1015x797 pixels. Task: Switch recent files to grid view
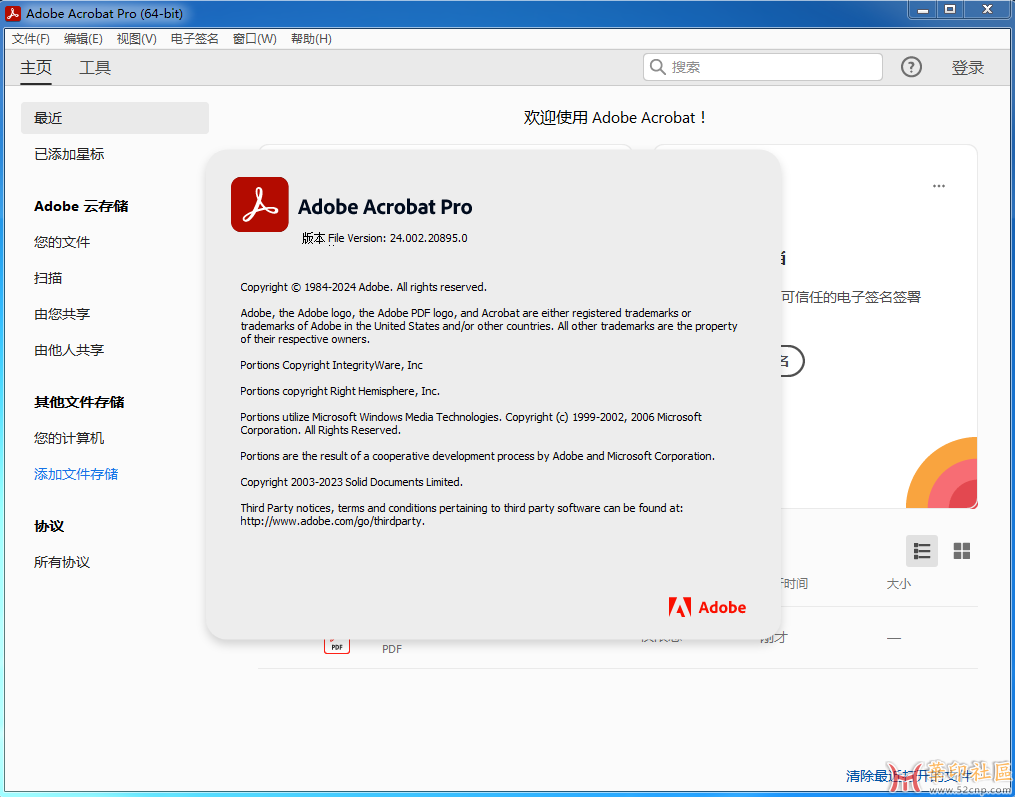pos(962,551)
